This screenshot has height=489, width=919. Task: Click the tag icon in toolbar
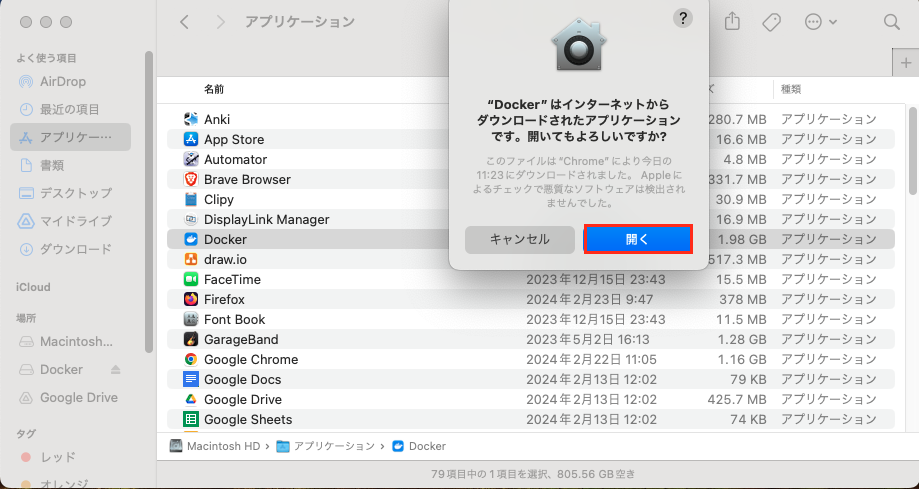(771, 22)
